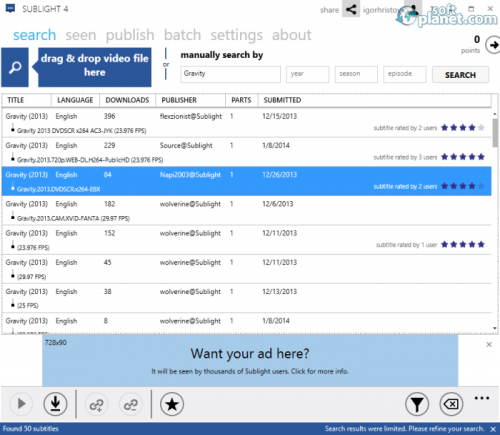Sort by the PARTS column header
This screenshot has width=500, height=435.
point(241,100)
